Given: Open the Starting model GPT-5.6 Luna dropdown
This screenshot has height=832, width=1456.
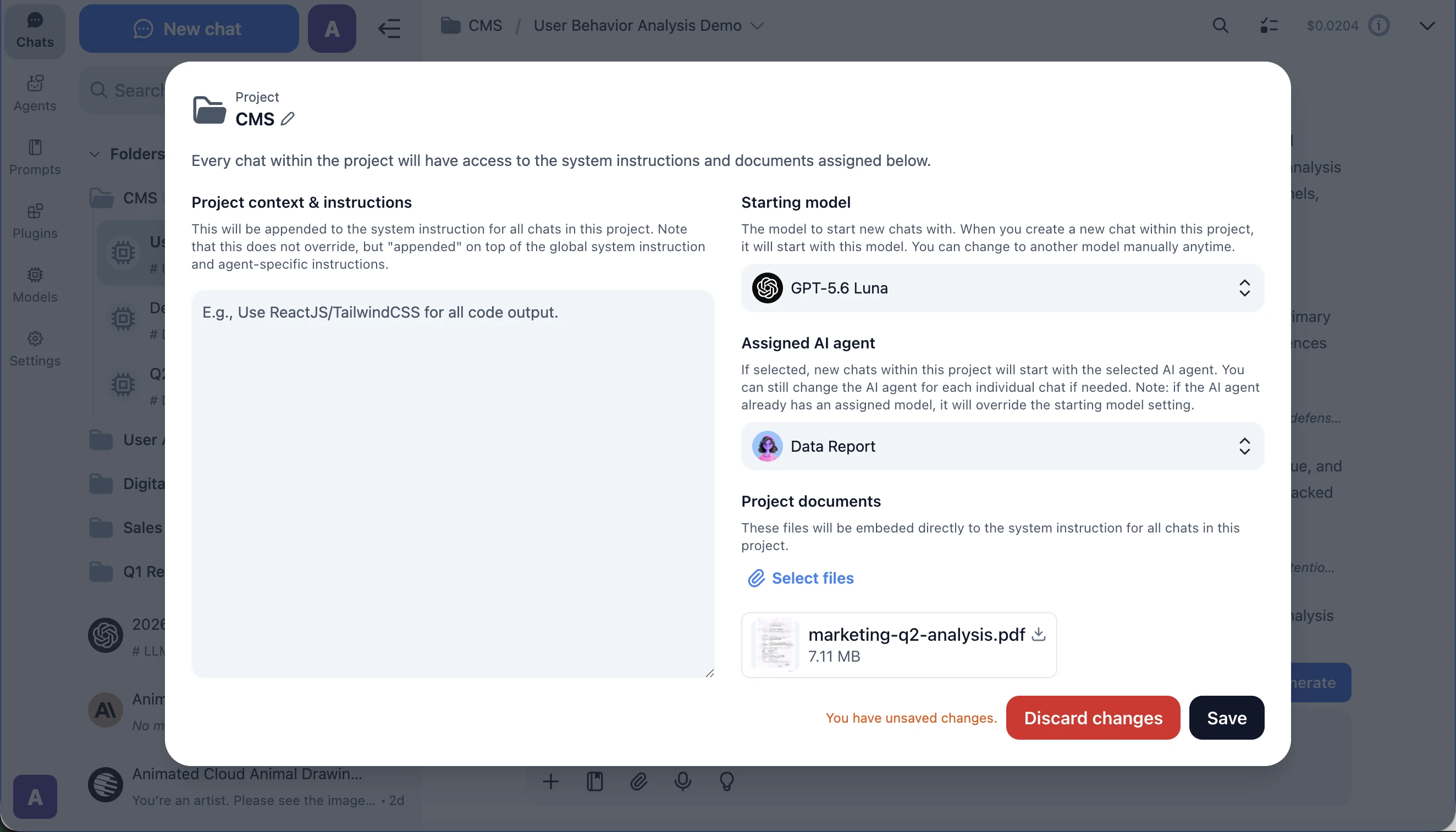Looking at the screenshot, I should [1002, 288].
